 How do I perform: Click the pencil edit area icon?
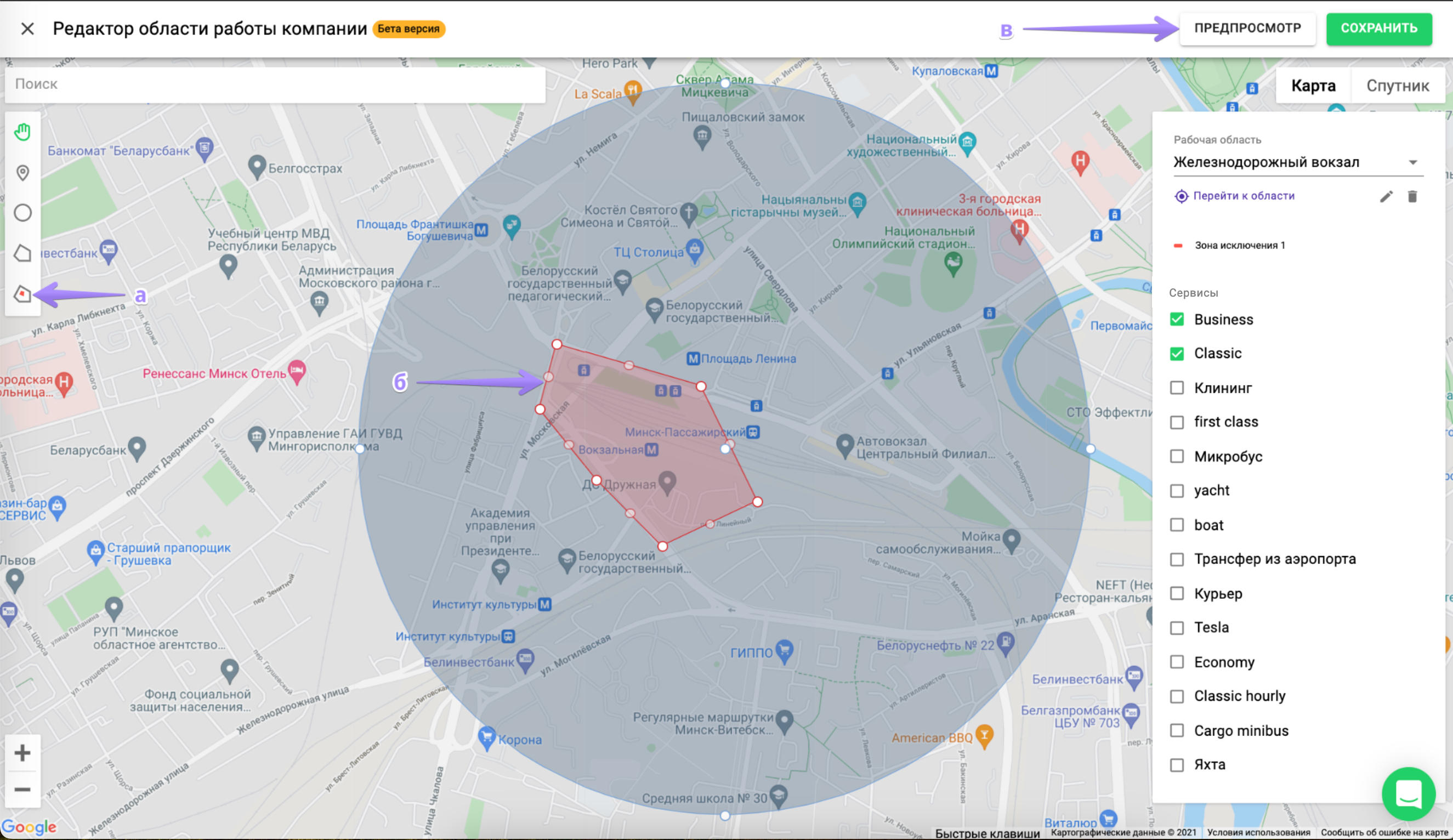point(1386,197)
